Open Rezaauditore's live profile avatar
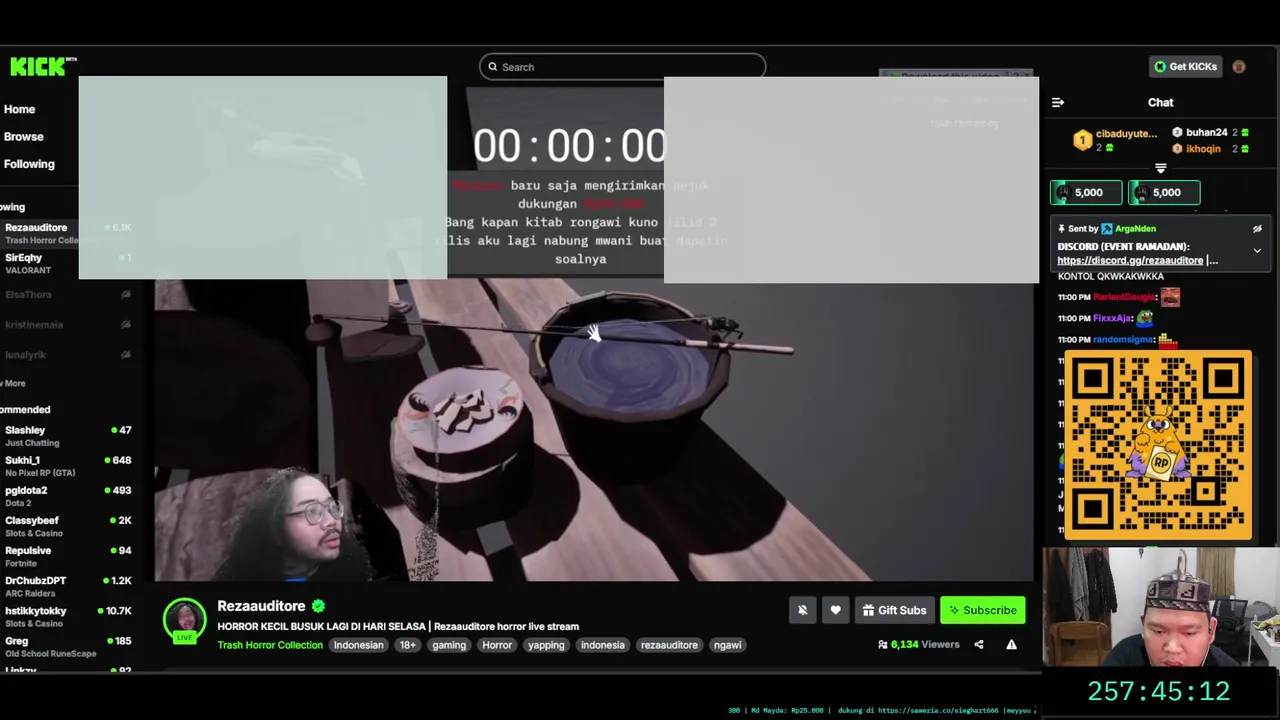This screenshot has height=720, width=1280. (x=185, y=620)
